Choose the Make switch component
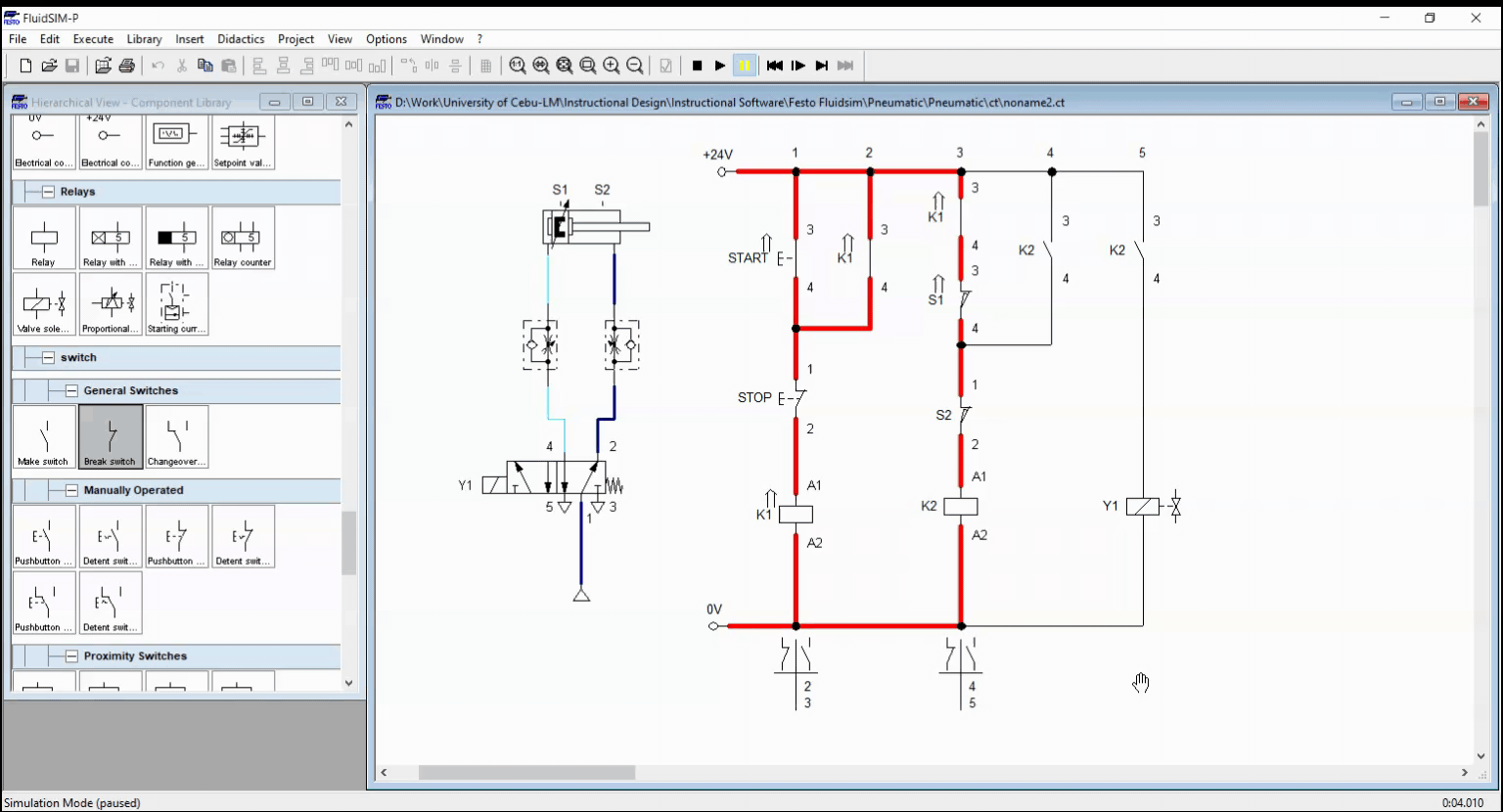 point(44,437)
